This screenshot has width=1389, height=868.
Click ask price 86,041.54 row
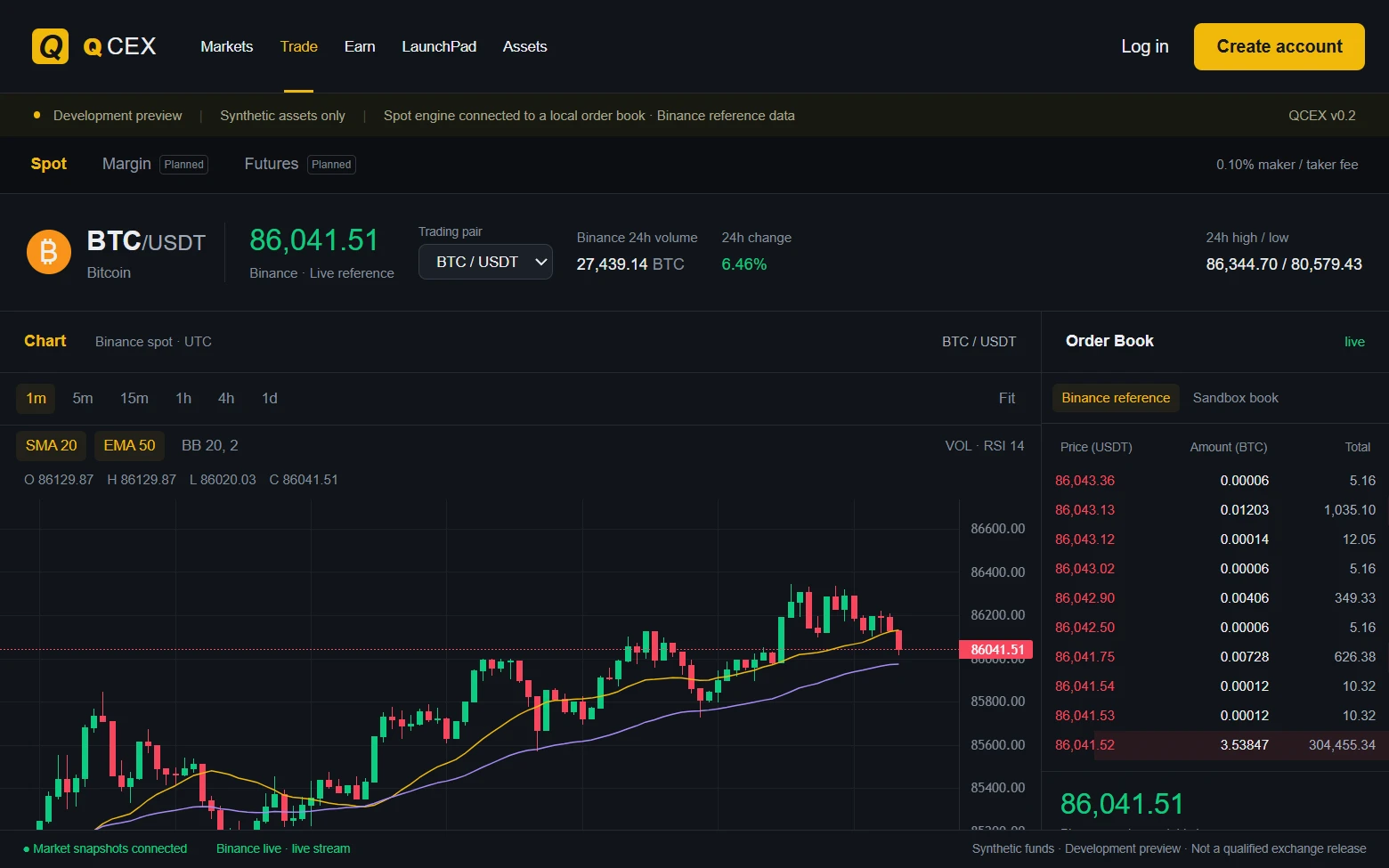[1215, 686]
